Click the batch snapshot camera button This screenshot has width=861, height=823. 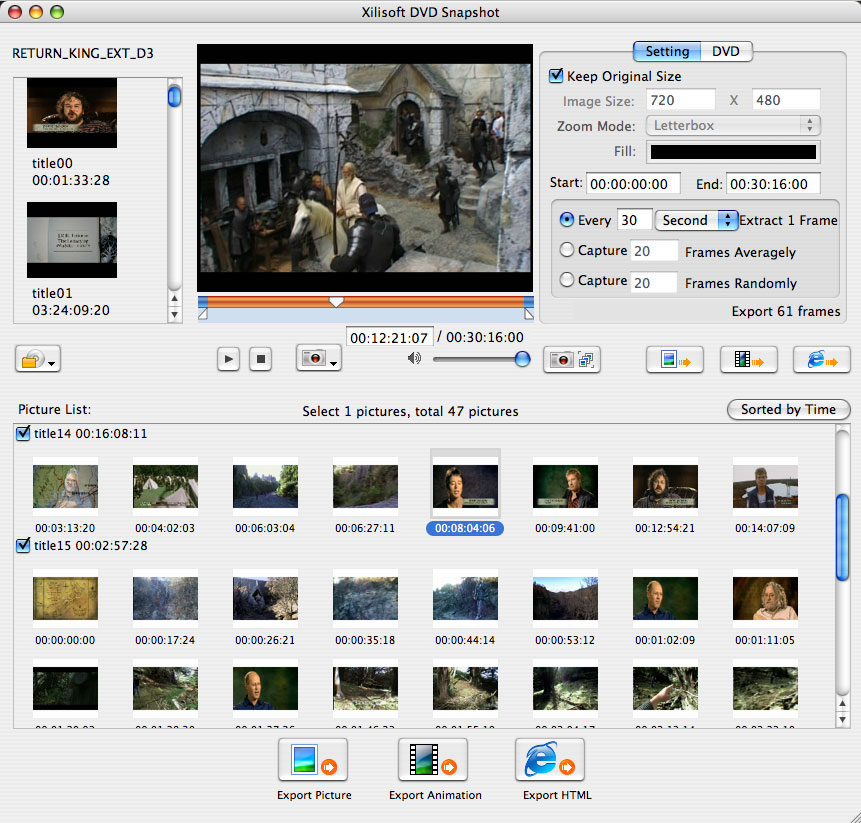pyautogui.click(x=572, y=359)
